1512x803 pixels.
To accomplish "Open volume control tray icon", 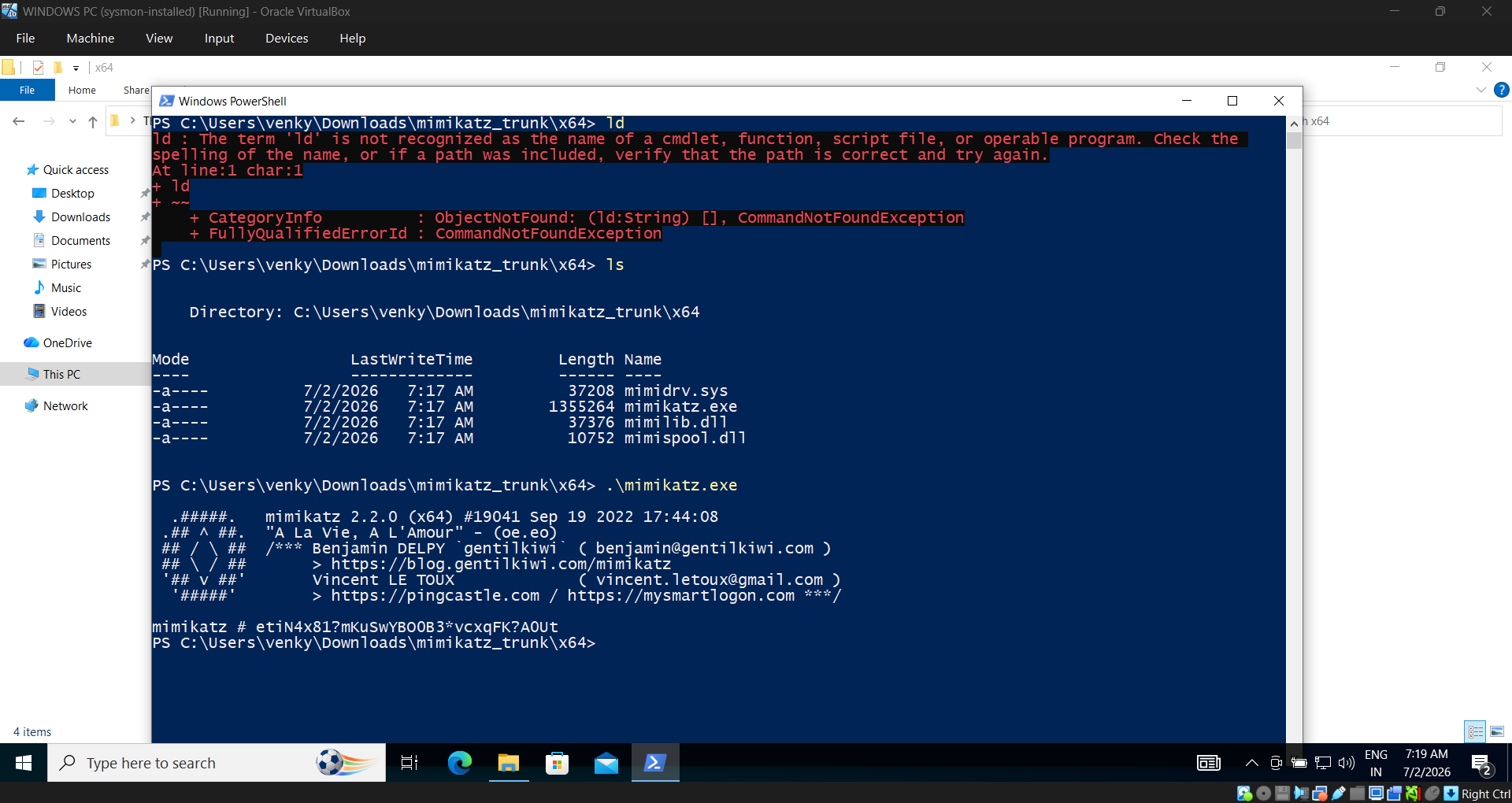I will 1347,763.
